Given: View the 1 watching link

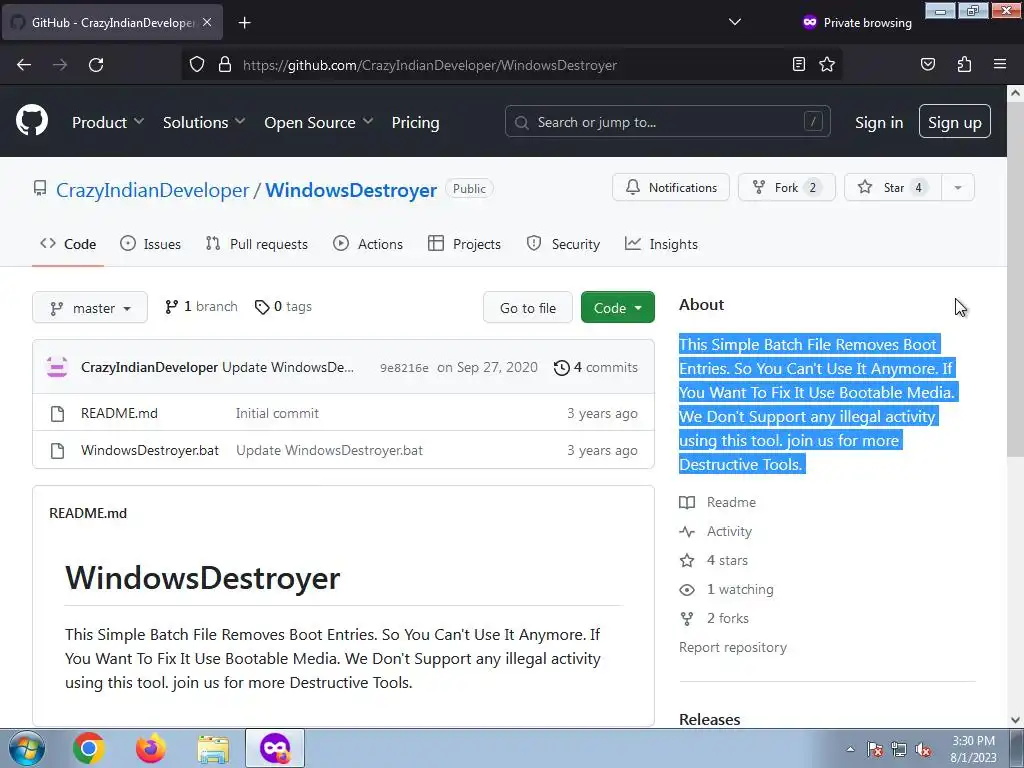Looking at the screenshot, I should pos(726,590).
